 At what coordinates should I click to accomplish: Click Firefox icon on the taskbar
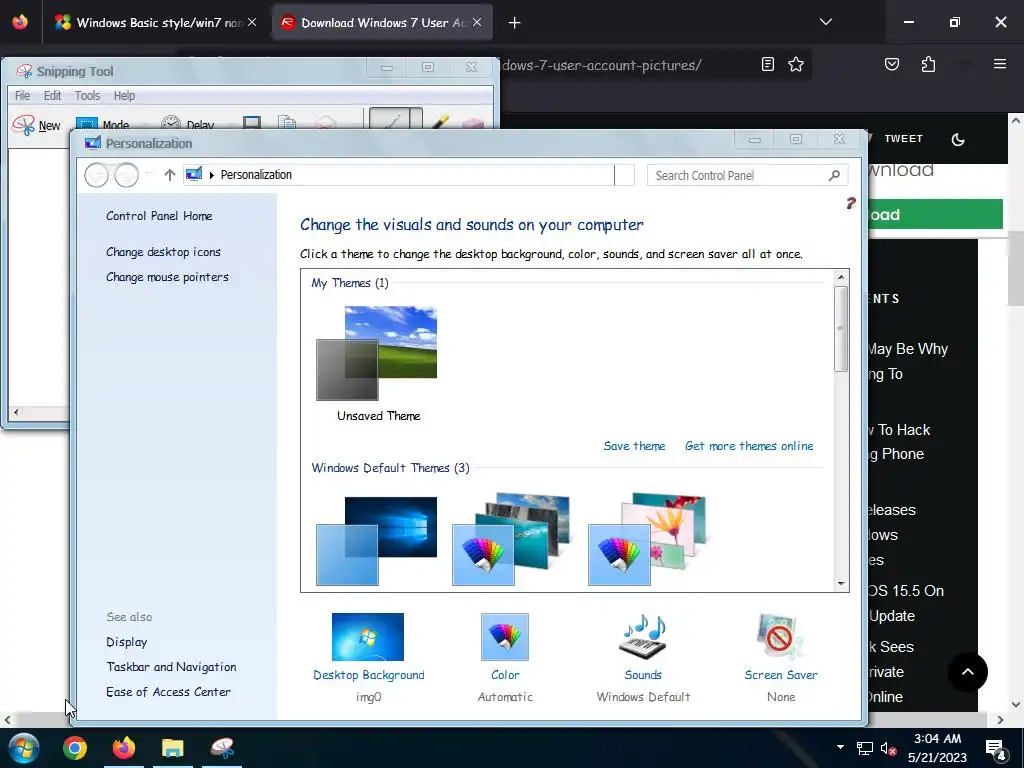[x=124, y=748]
